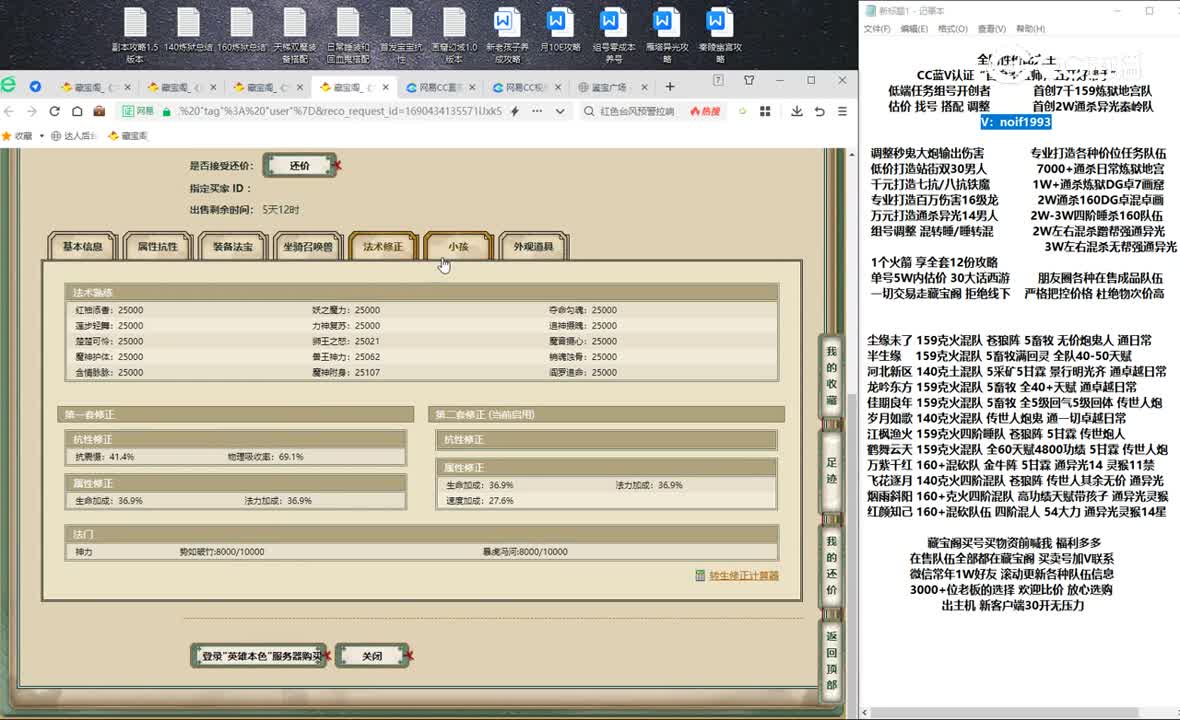Click the browser skin shirt icon
This screenshot has height=720, width=1180.
tap(749, 80)
